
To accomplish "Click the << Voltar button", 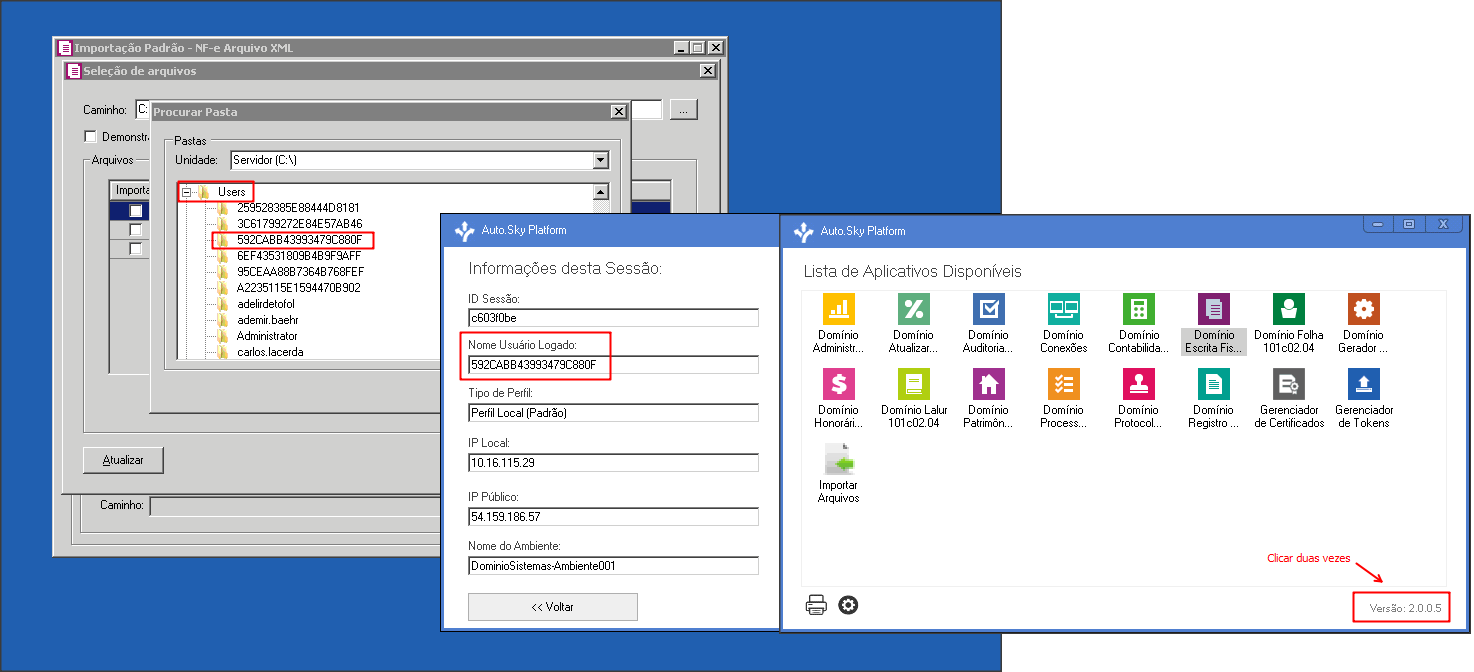I will pyautogui.click(x=553, y=607).
